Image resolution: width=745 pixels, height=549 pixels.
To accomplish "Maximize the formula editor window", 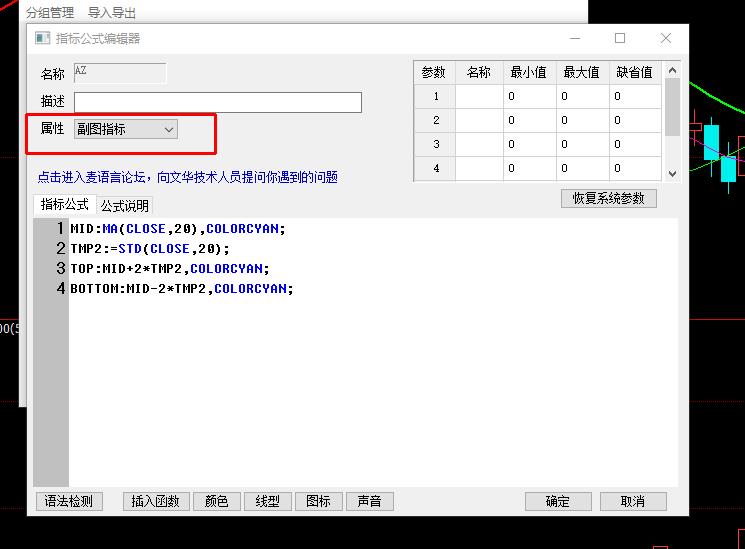I will tap(620, 38).
